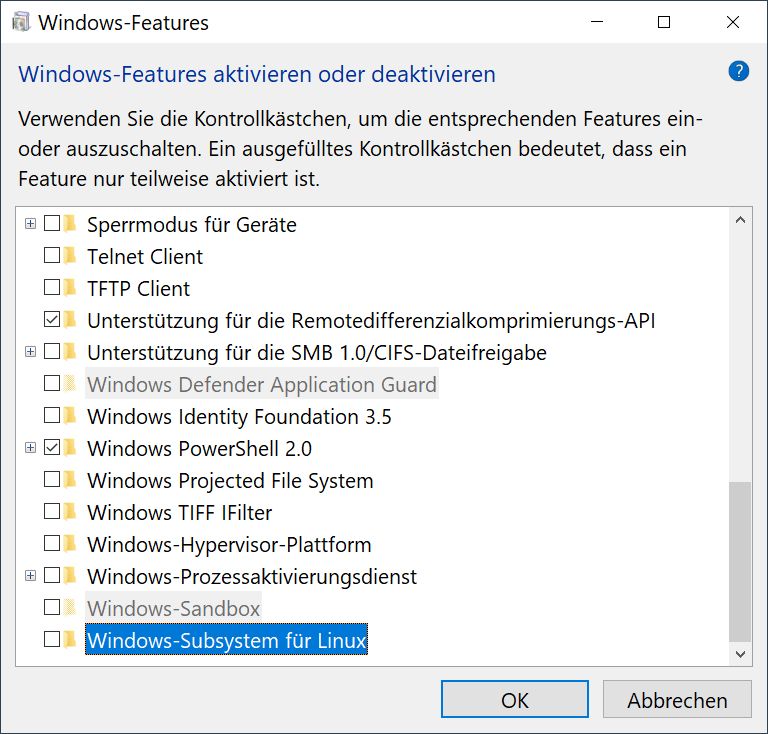This screenshot has width=768, height=734.
Task: Expand the SMB 1.0/CIFS-Dateifreigabe node
Action: point(30,352)
